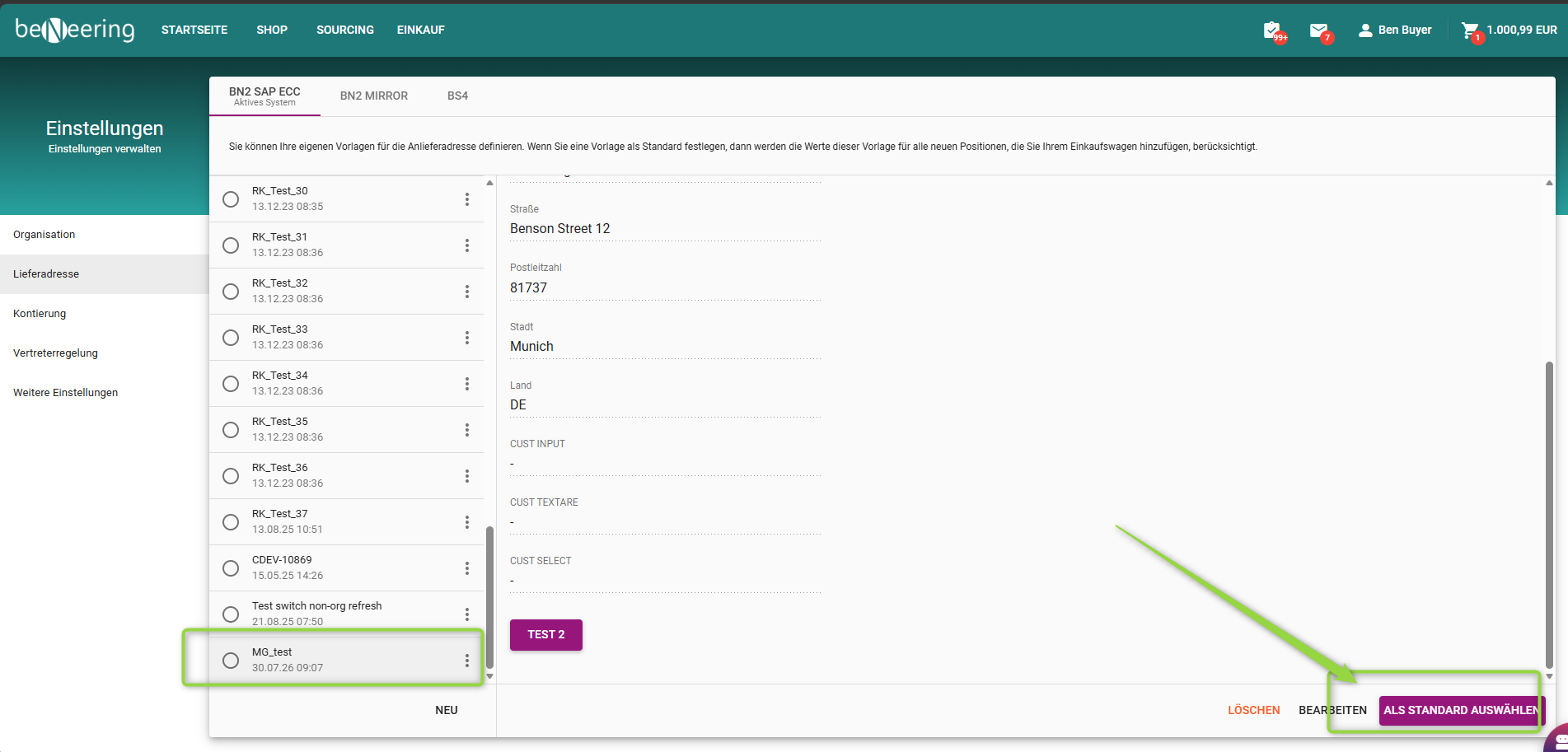Switch to the BS4 tab
Viewport: 1568px width, 752px height.
(457, 96)
